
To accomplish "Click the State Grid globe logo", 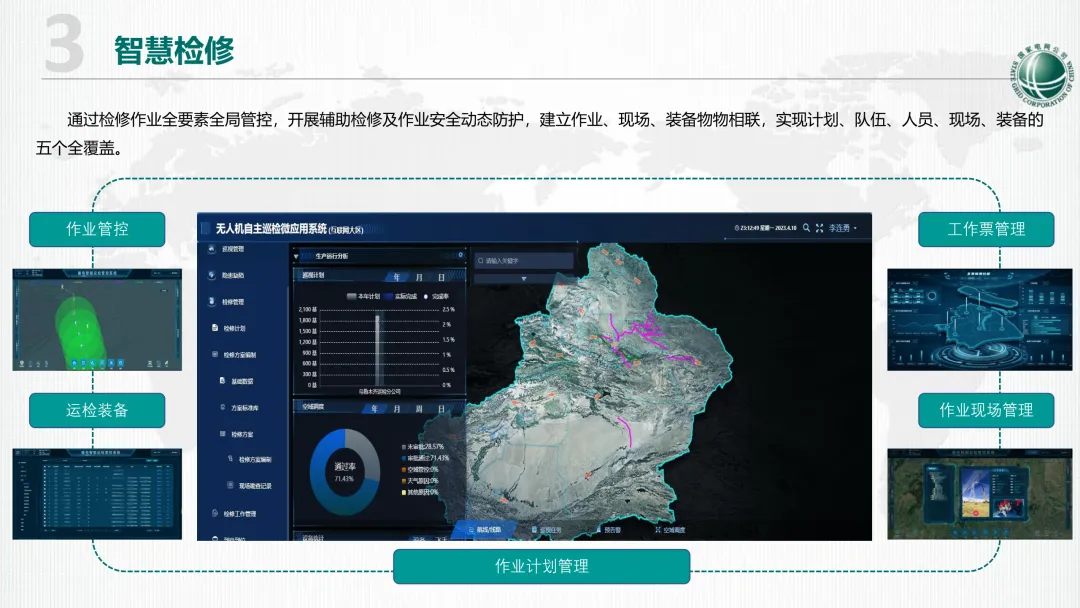I will coord(1042,74).
